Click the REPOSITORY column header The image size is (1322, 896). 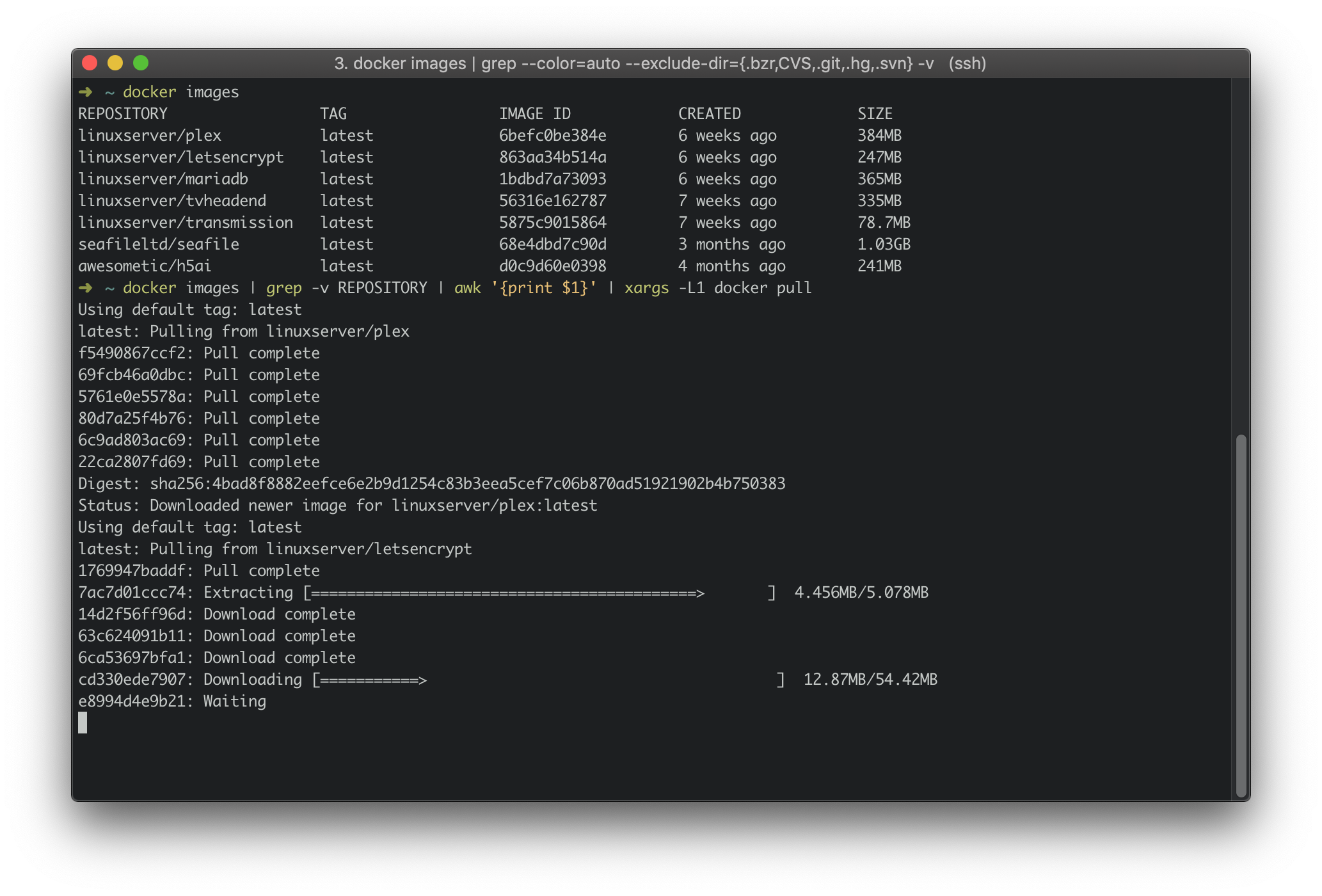123,114
